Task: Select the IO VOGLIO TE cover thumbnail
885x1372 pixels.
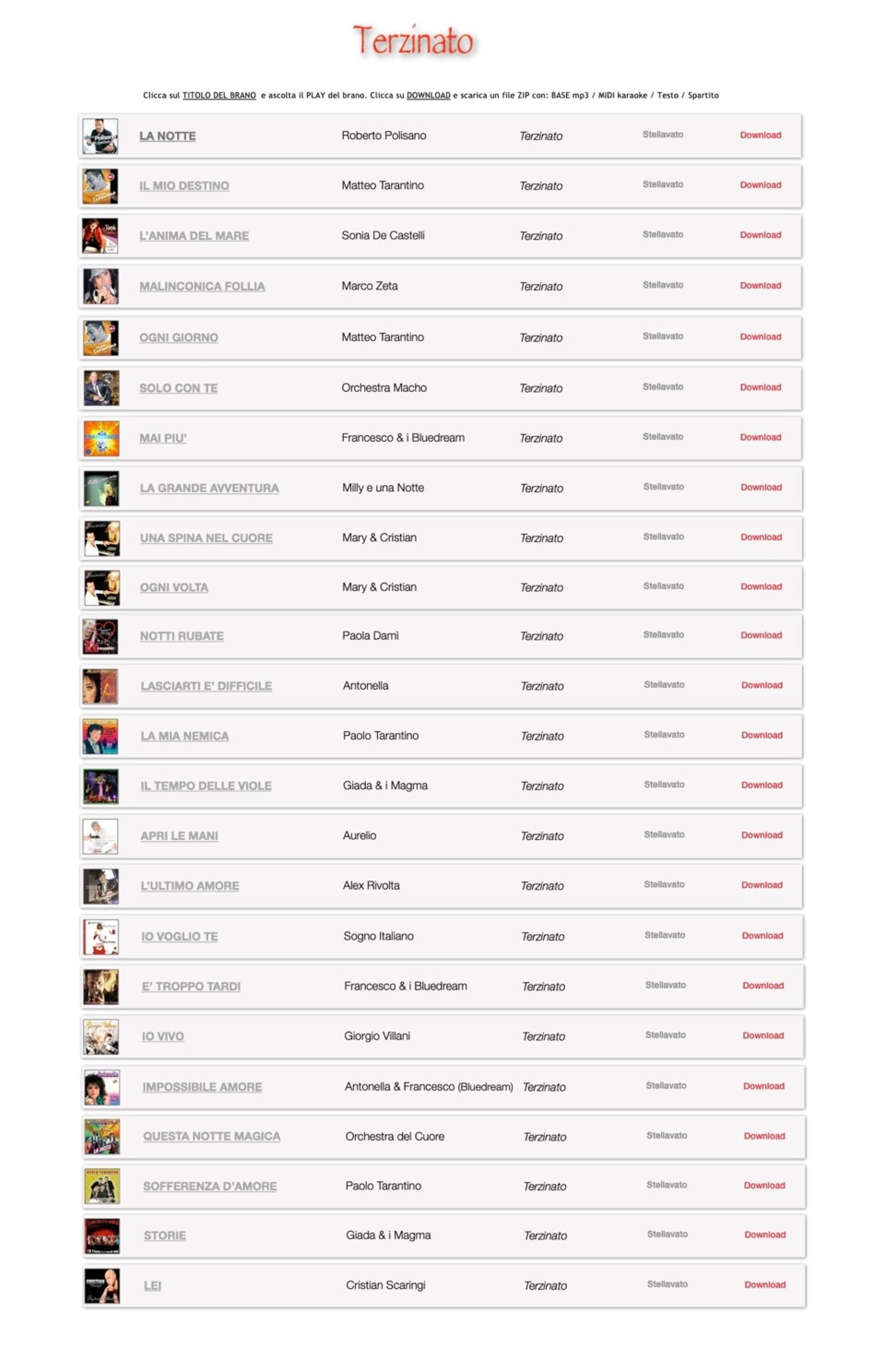Action: 101,936
